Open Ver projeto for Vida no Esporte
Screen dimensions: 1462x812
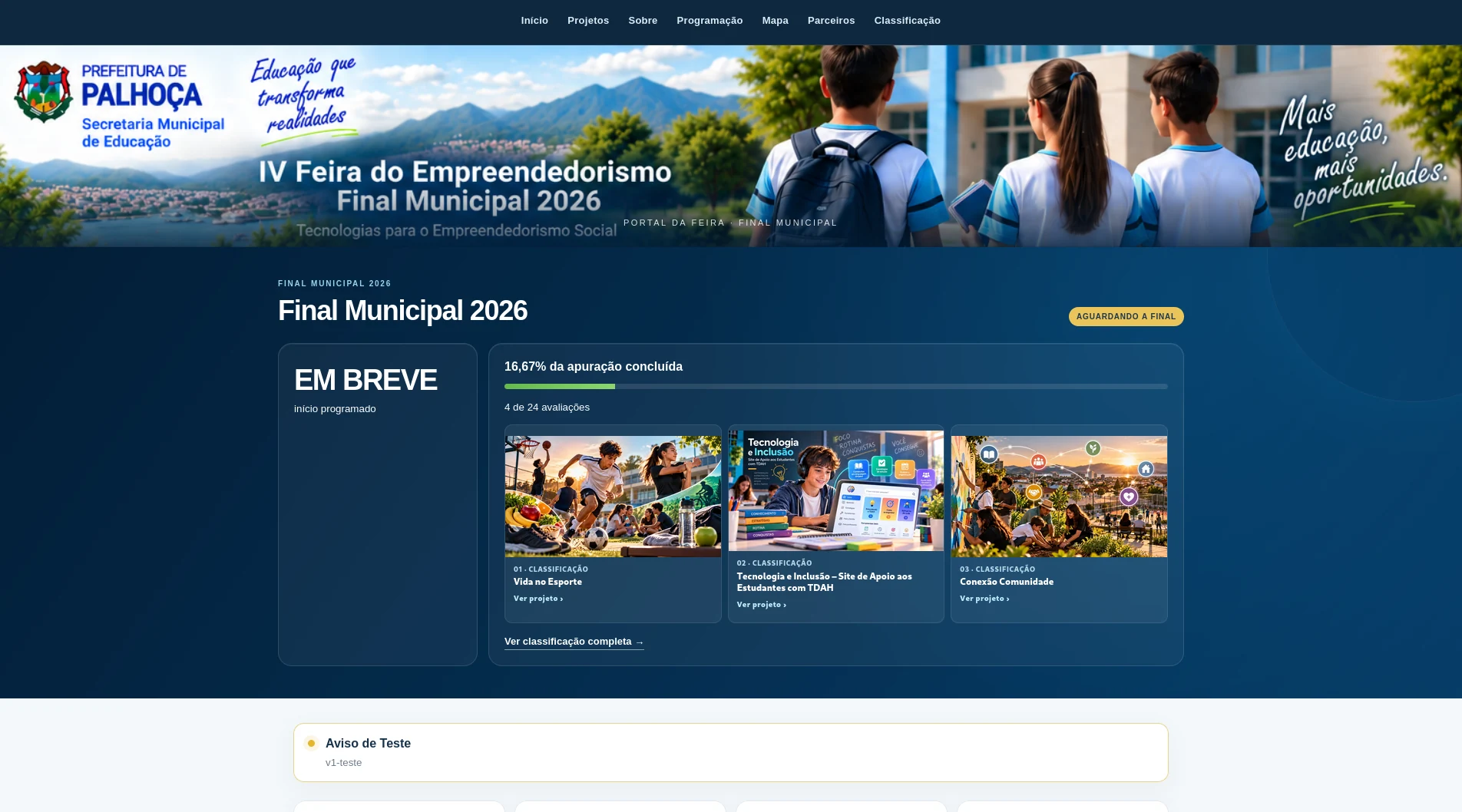pos(538,599)
